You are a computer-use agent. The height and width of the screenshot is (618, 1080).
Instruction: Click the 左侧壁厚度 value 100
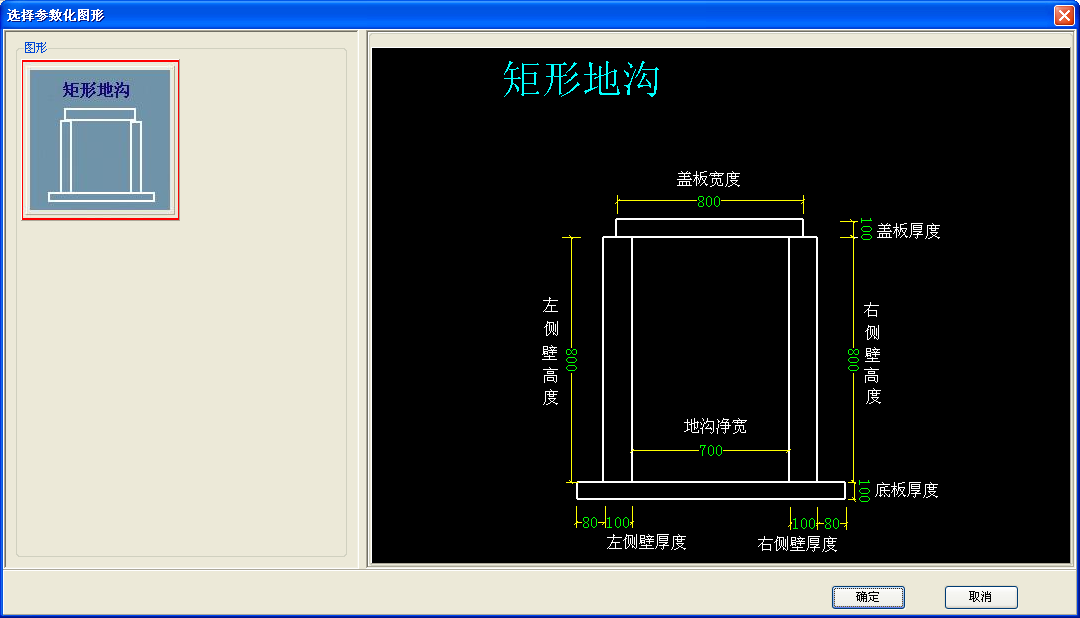click(619, 523)
